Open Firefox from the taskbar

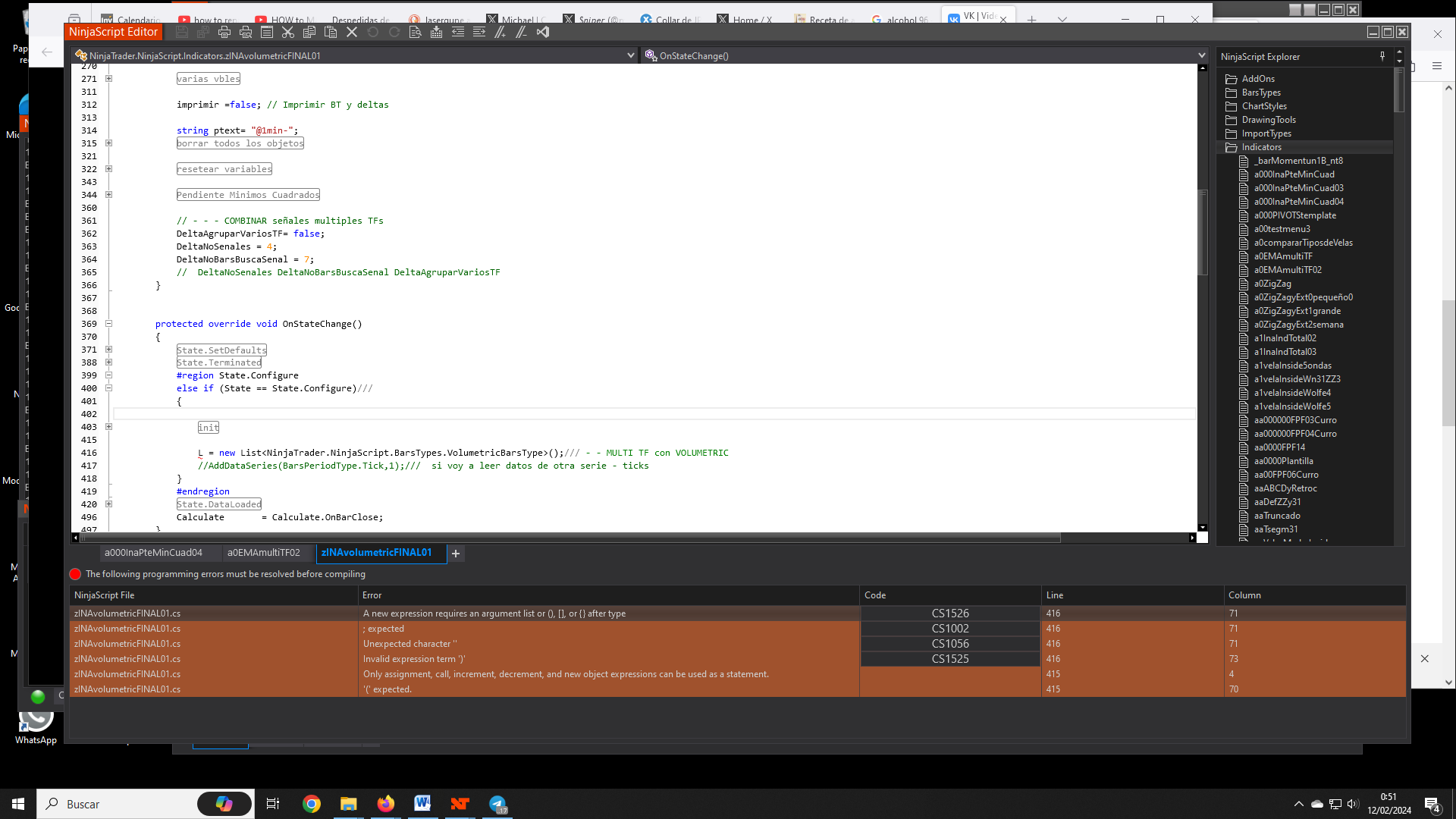coord(386,804)
